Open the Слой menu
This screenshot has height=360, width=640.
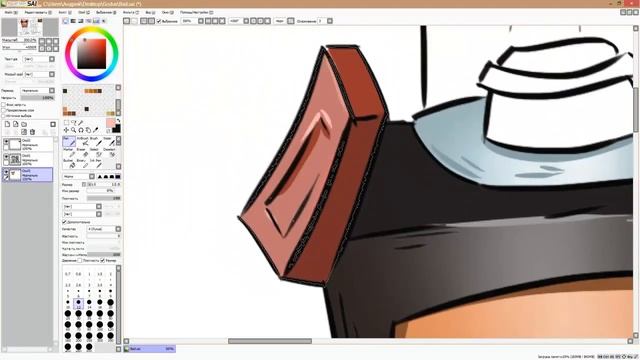(84, 13)
